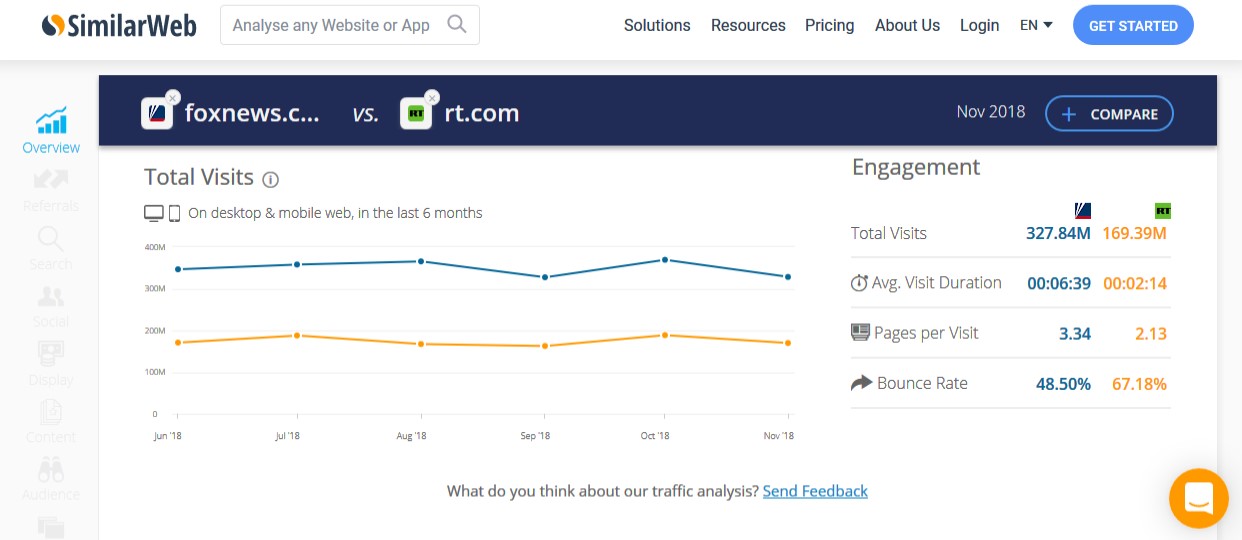Open the Resources menu
Image resolution: width=1242 pixels, height=540 pixels.
point(748,25)
